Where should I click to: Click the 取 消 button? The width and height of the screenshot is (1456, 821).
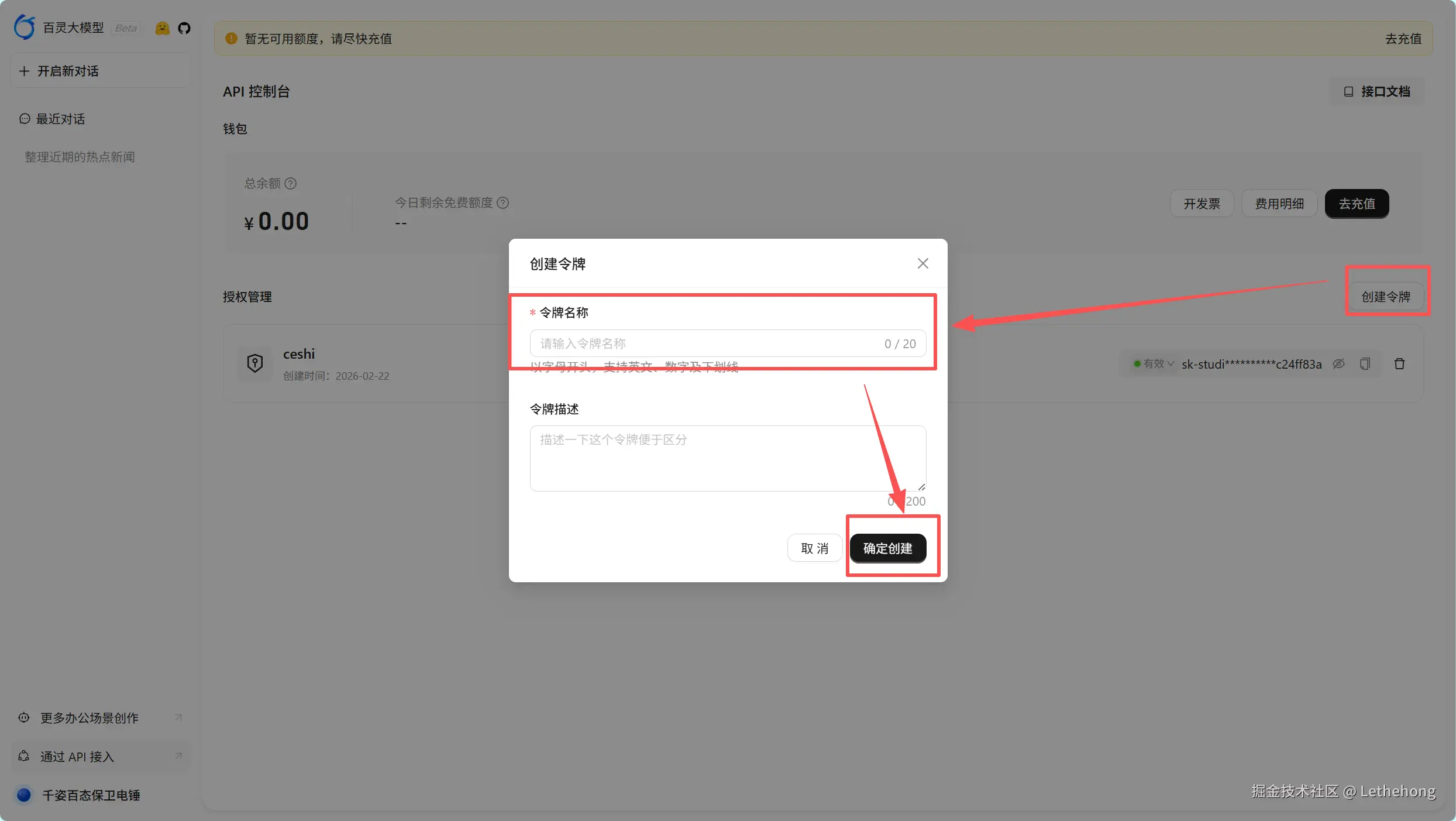click(814, 548)
